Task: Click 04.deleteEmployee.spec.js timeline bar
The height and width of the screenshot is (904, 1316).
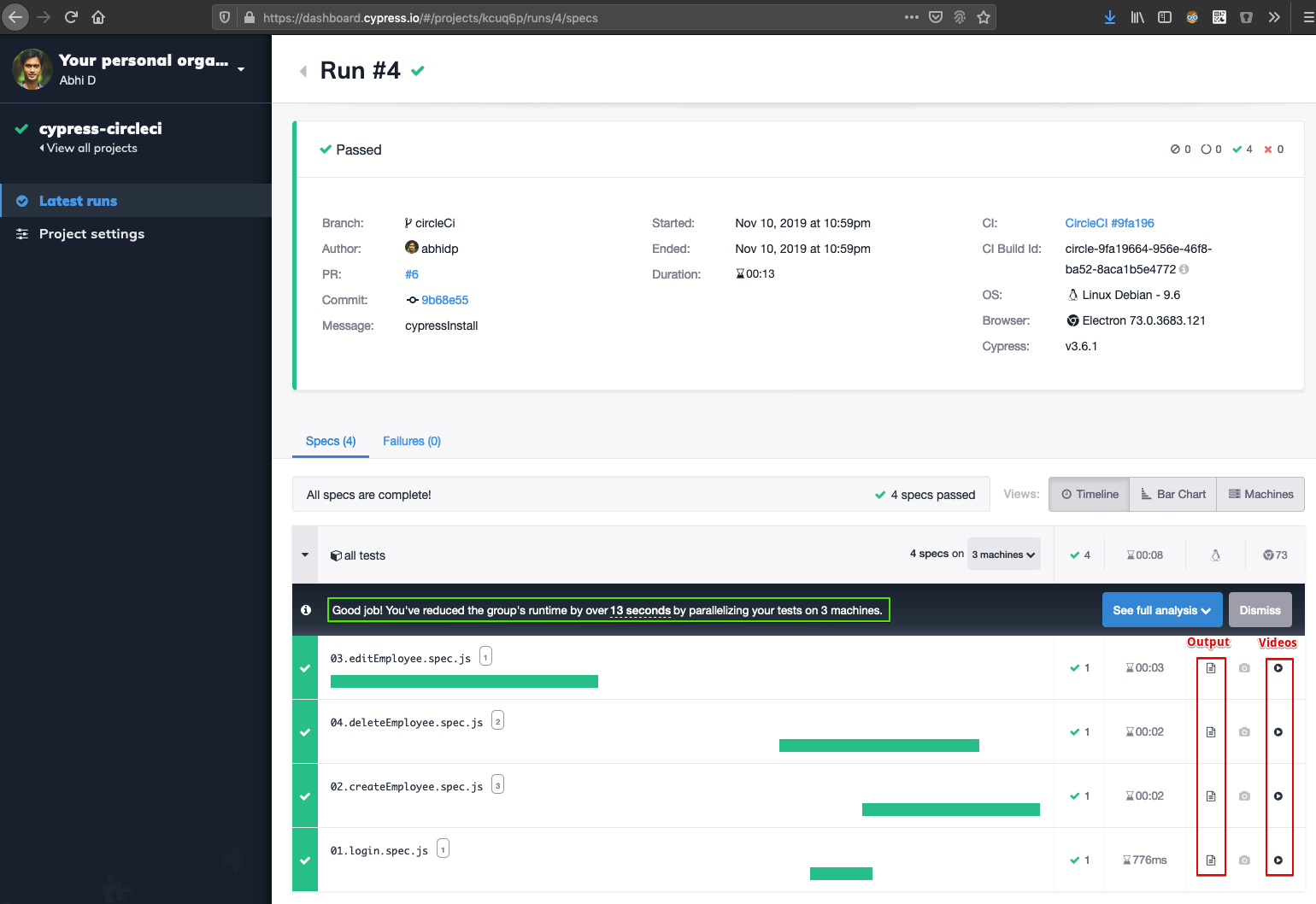Action: click(x=879, y=745)
